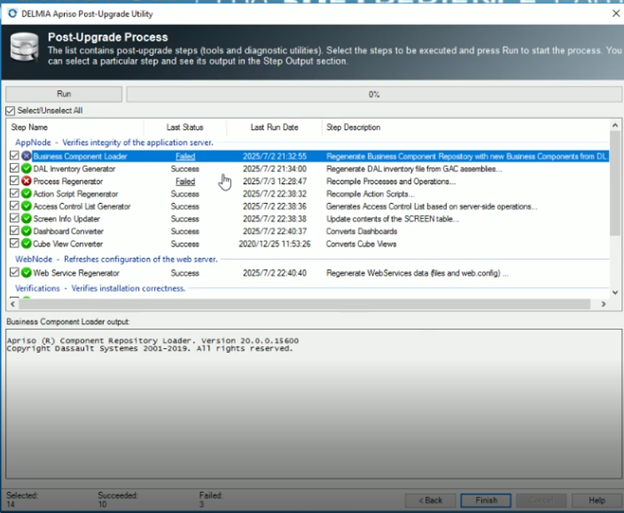Screen dimensions: 624x513
Task: Click the Cube View Converter success icon
Action: click(26, 244)
